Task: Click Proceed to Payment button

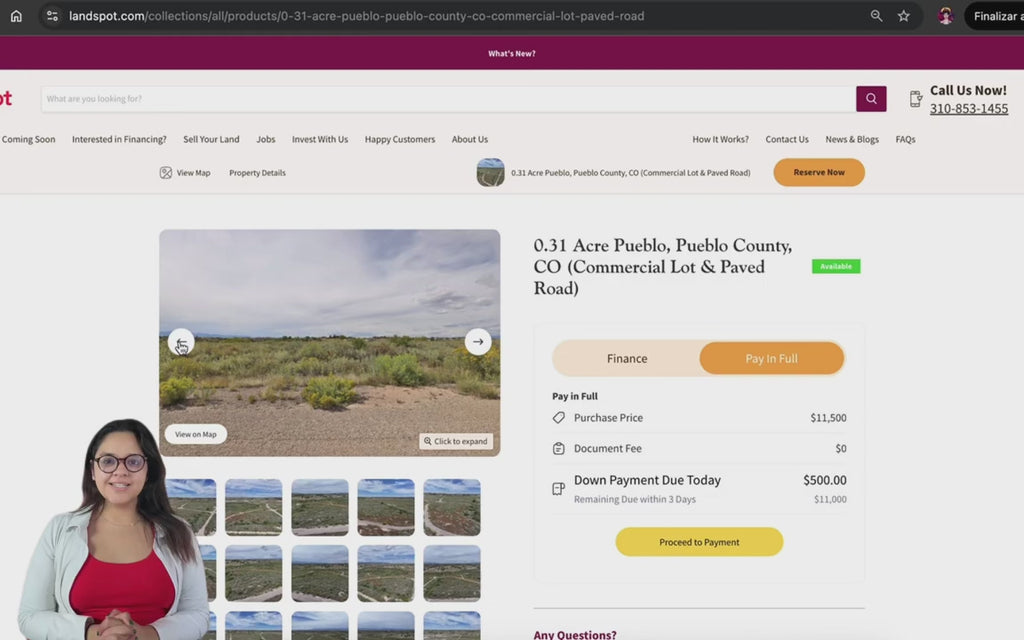Action: pyautogui.click(x=699, y=542)
